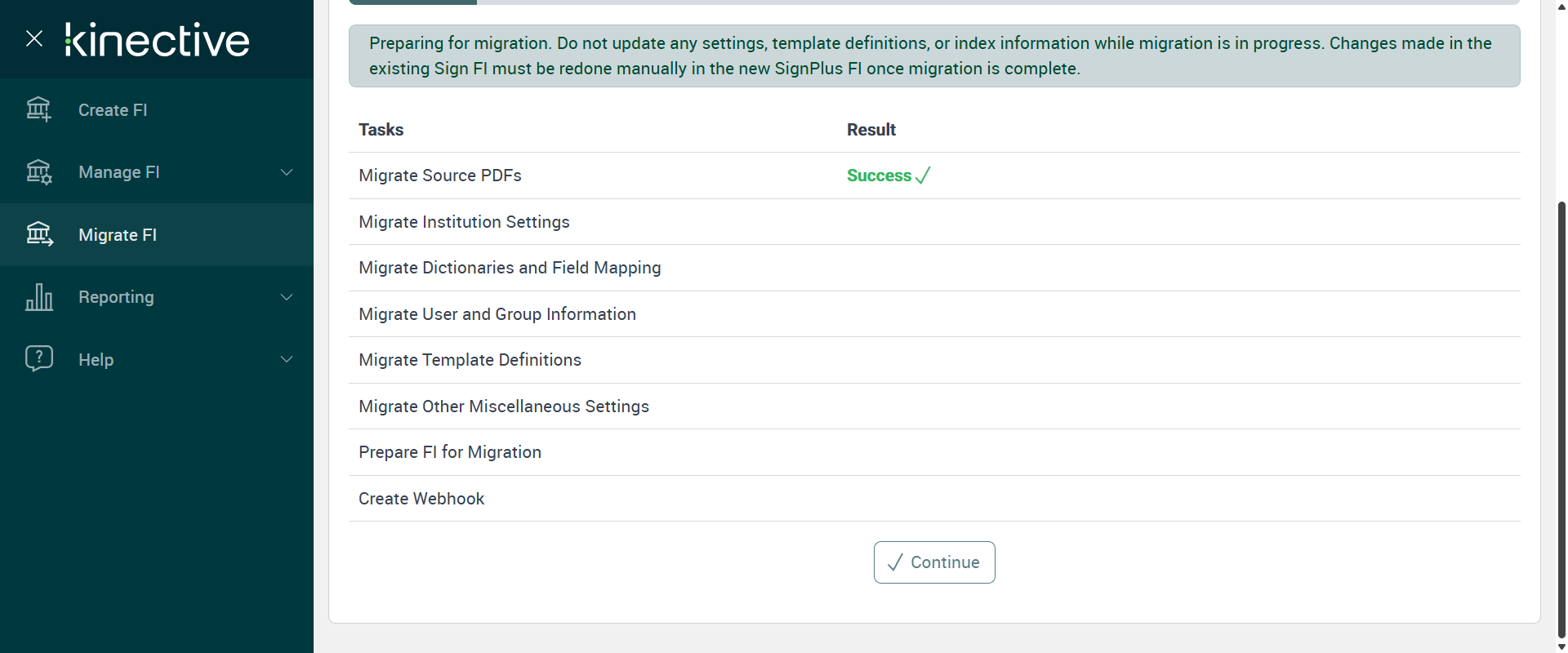Click the vertical page scrollbar
The width and height of the screenshot is (1568, 653).
1561,408
